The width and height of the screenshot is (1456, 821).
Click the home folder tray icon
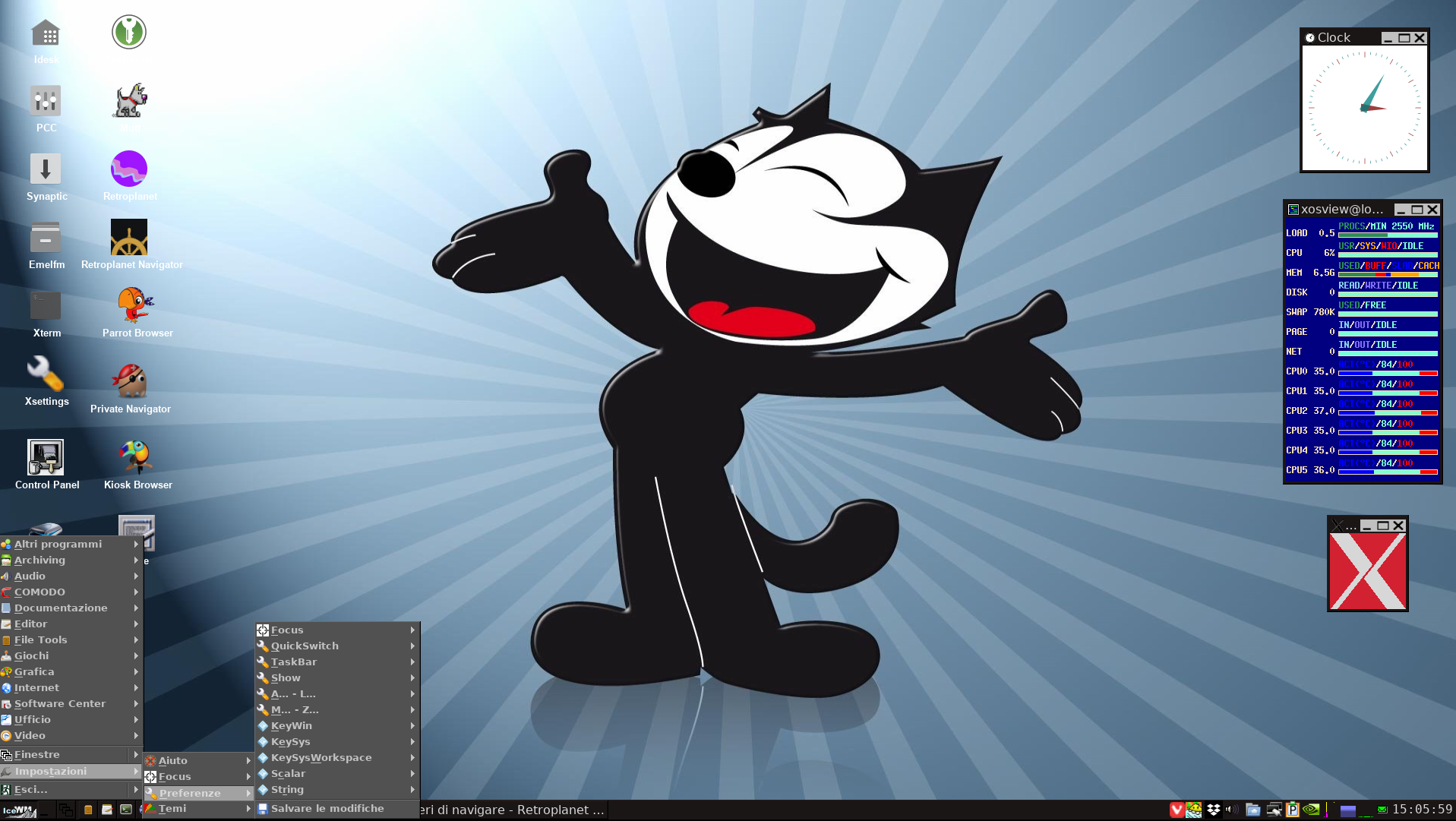[x=1252, y=810]
